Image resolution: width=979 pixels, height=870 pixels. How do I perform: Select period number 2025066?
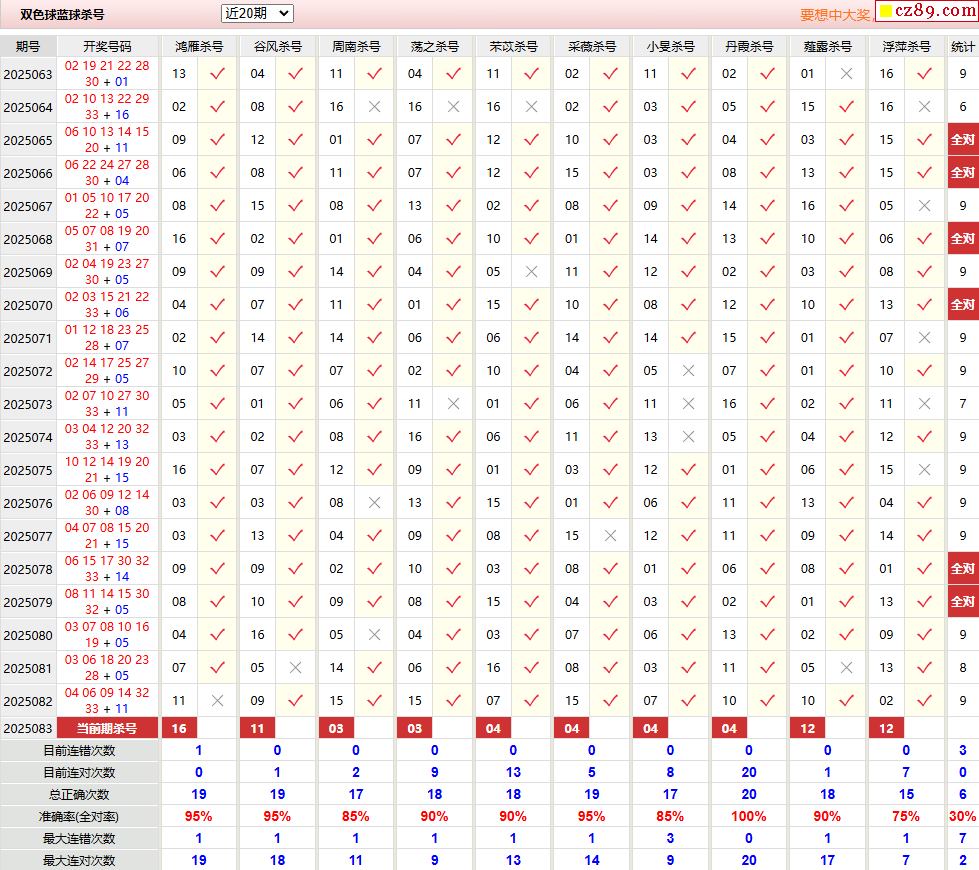[x=28, y=173]
